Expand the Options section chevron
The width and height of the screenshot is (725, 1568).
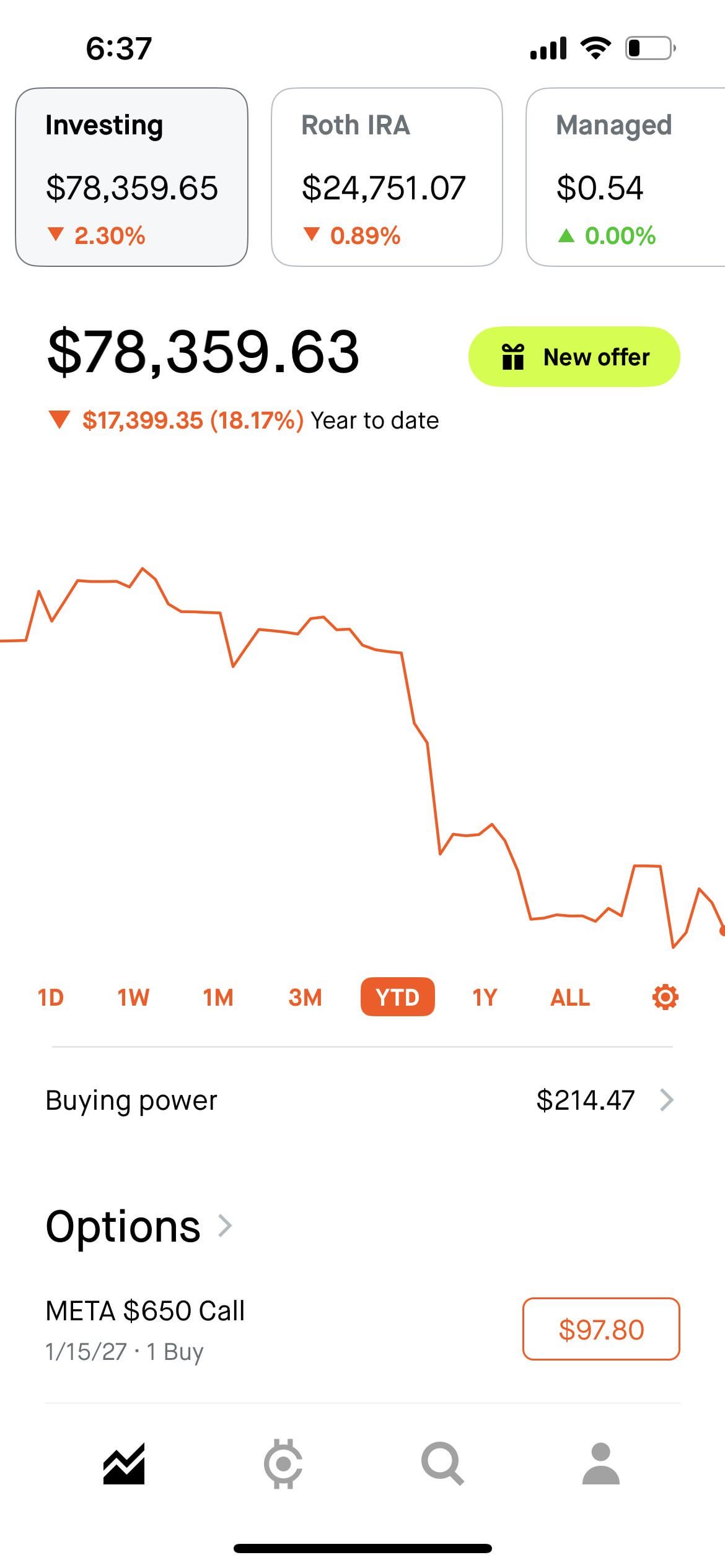coord(226,1226)
